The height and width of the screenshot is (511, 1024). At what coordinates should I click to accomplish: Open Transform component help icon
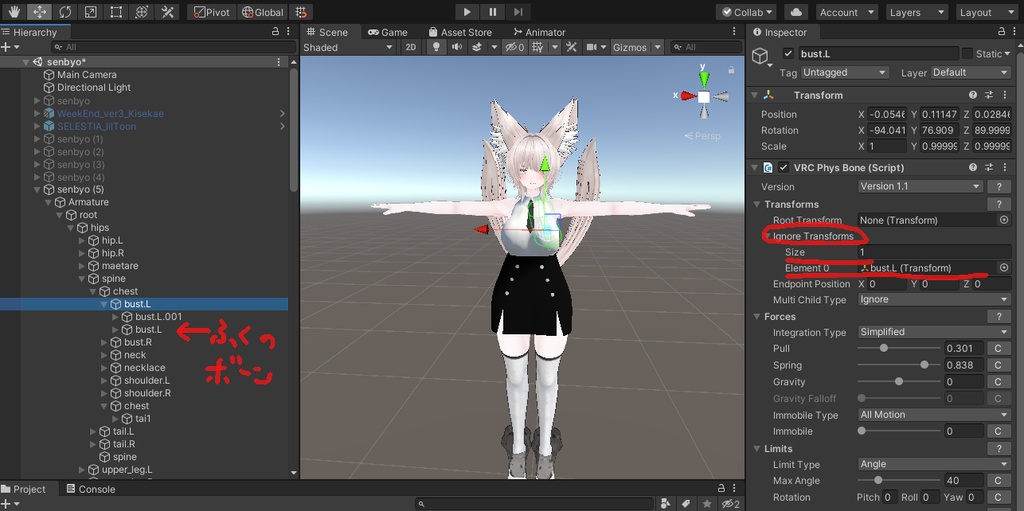tap(973, 95)
